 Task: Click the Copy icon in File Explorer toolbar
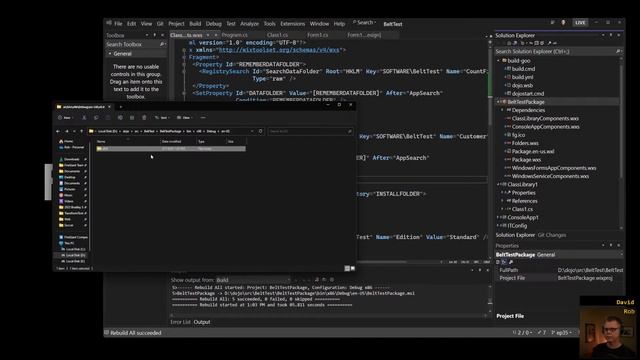click(96, 118)
